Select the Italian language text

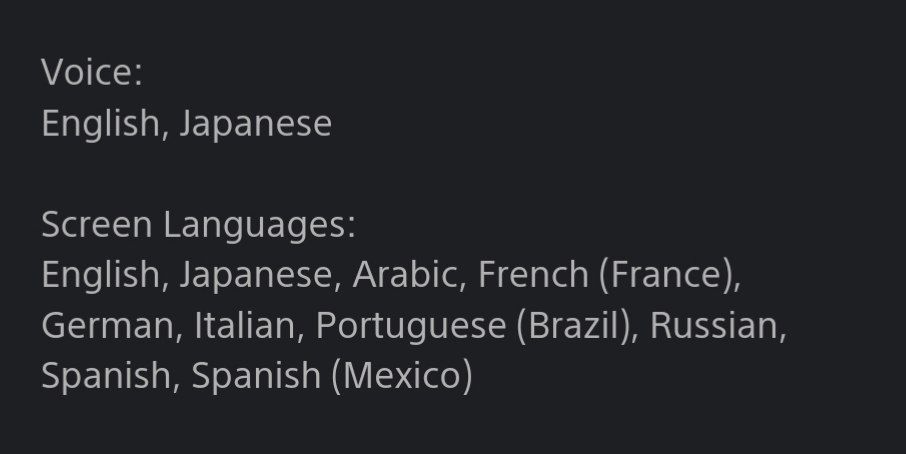[245, 325]
